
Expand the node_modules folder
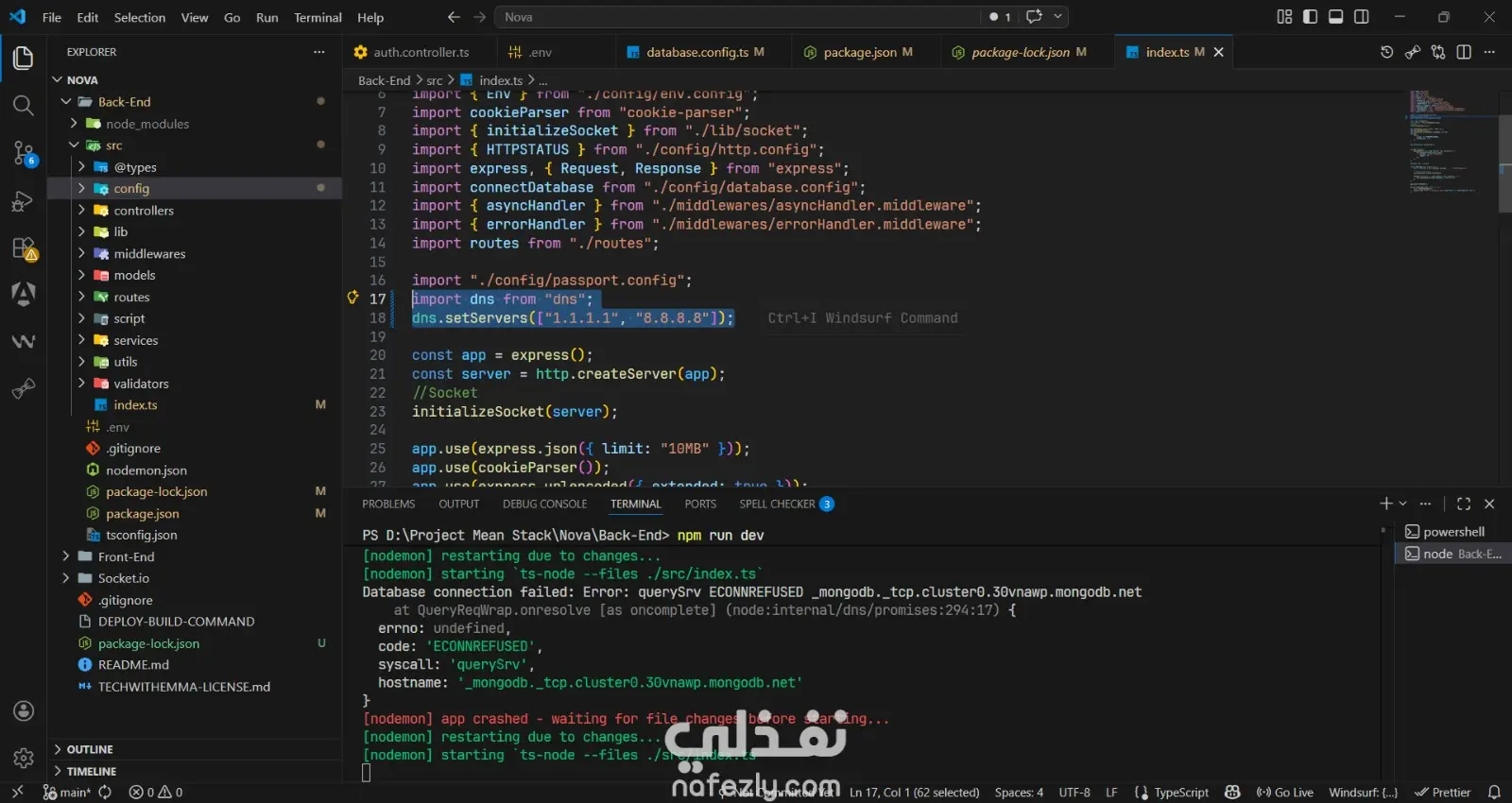[x=74, y=123]
